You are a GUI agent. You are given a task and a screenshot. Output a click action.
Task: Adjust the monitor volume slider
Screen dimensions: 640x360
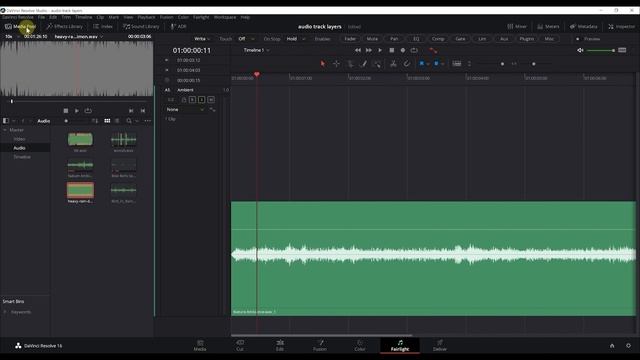pos(600,50)
